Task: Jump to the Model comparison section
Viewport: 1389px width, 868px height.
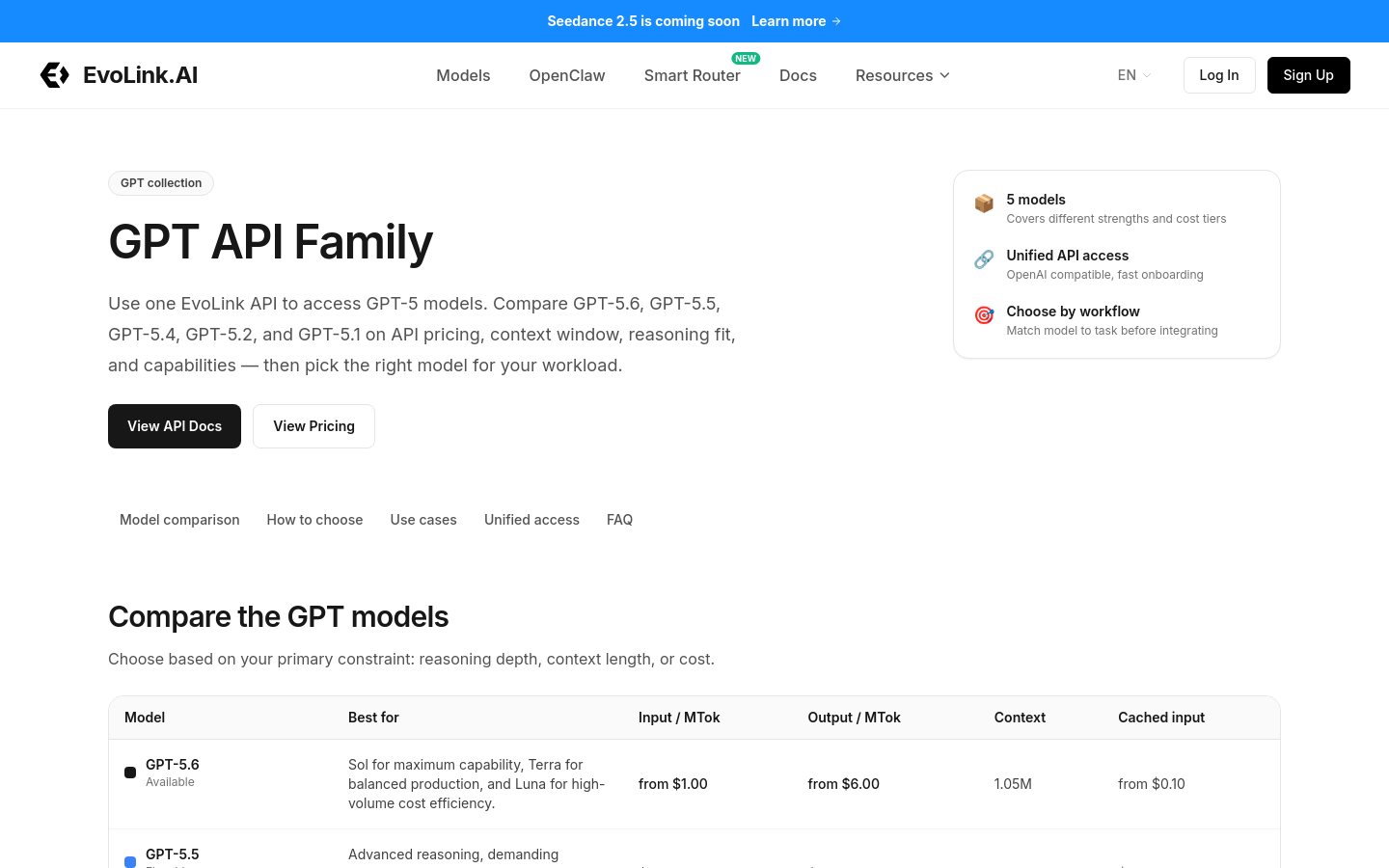Action: coord(179,520)
